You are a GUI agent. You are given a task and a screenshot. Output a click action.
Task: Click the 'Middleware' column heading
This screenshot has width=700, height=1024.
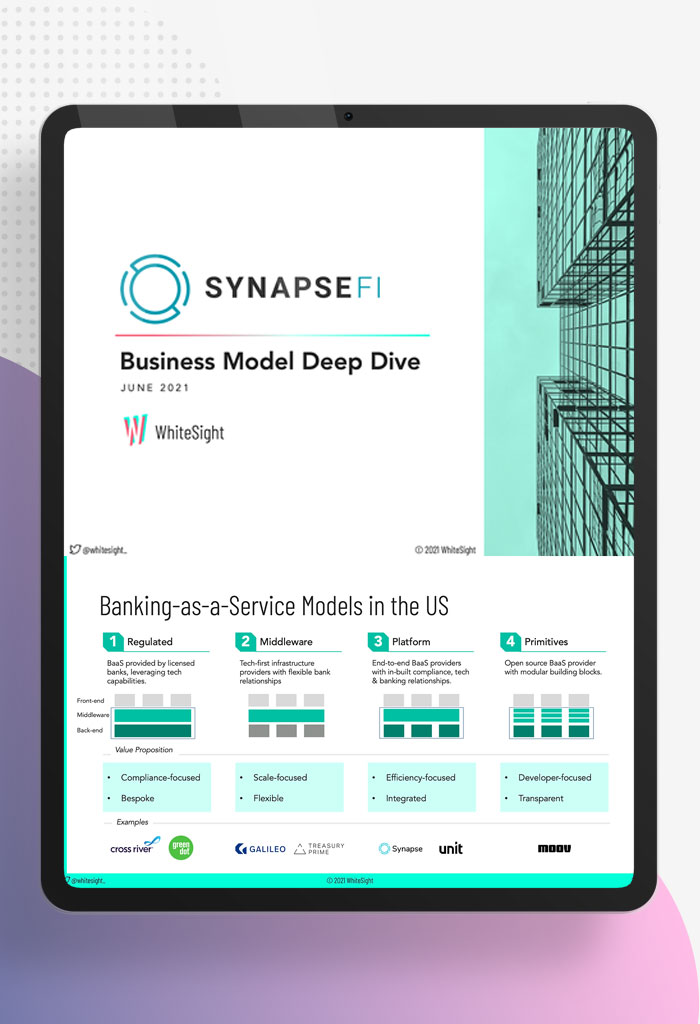tap(286, 642)
